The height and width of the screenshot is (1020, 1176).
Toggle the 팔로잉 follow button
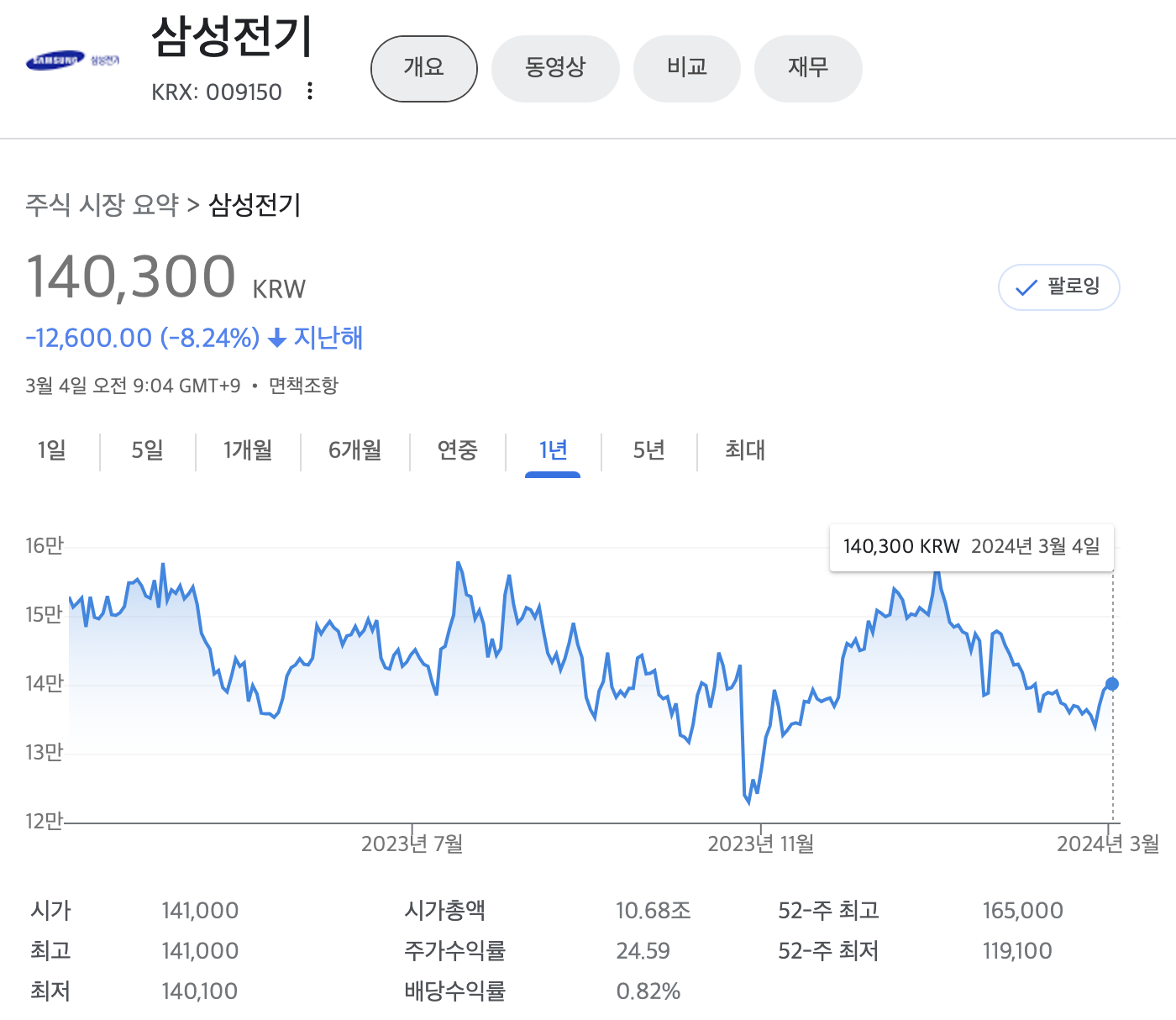pyautogui.click(x=1058, y=287)
